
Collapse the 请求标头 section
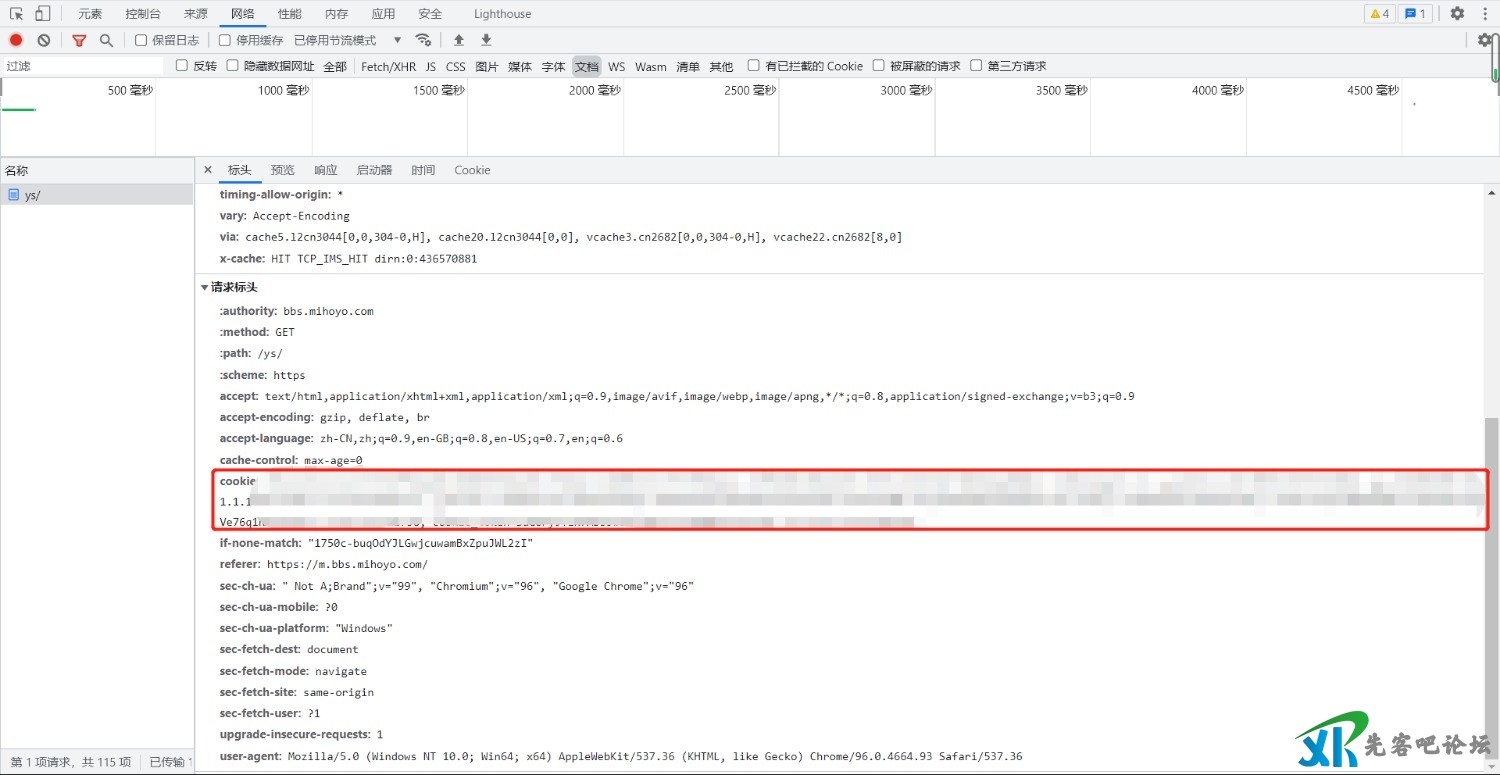click(x=205, y=288)
